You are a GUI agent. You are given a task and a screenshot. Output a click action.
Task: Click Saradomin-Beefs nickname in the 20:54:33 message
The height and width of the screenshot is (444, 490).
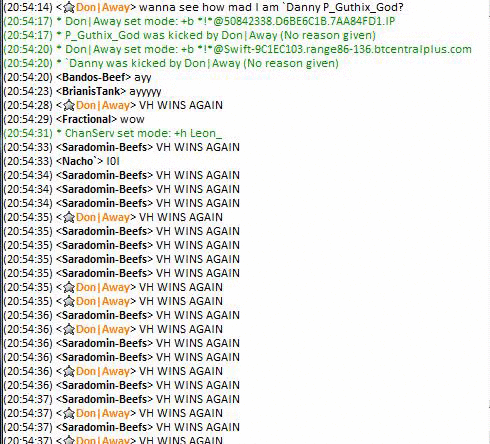[105, 147]
